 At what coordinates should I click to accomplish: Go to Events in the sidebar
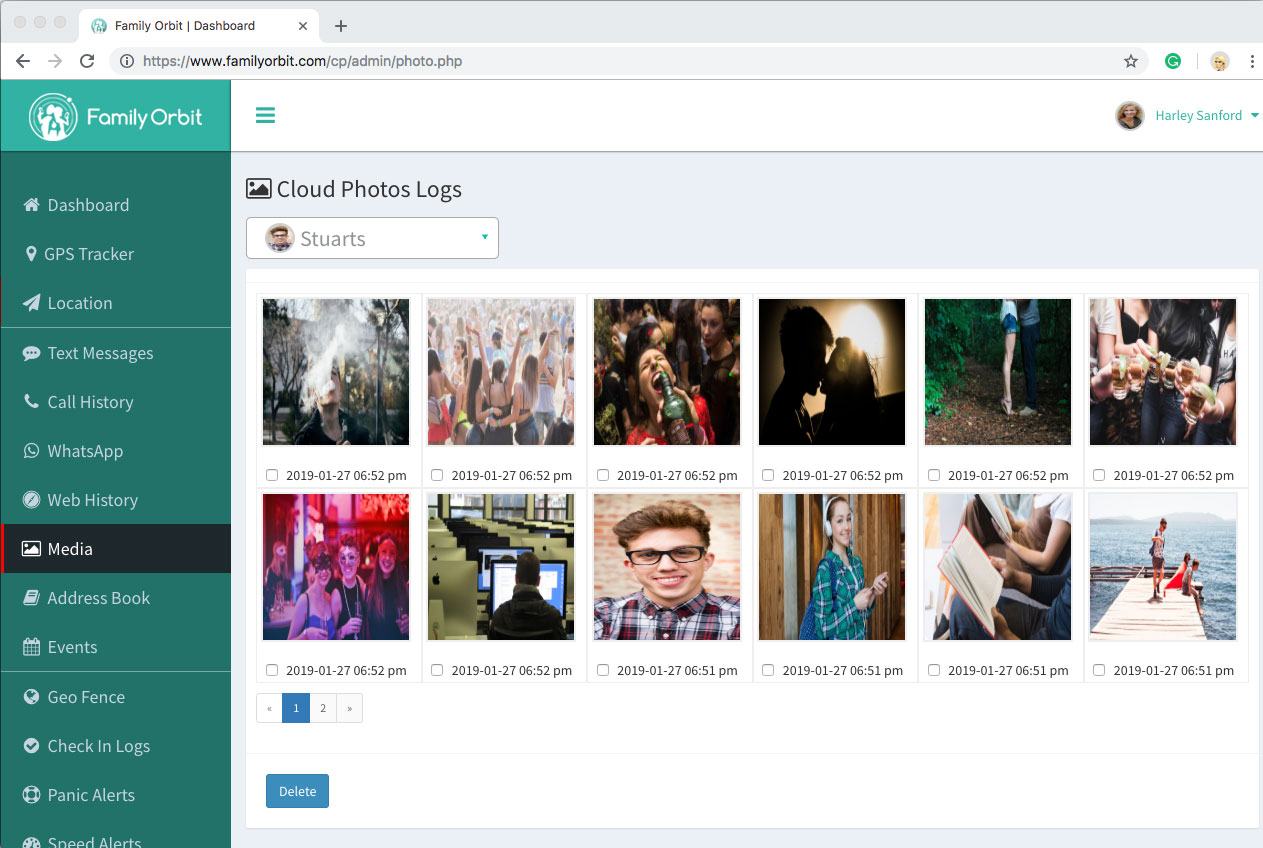tap(116, 647)
